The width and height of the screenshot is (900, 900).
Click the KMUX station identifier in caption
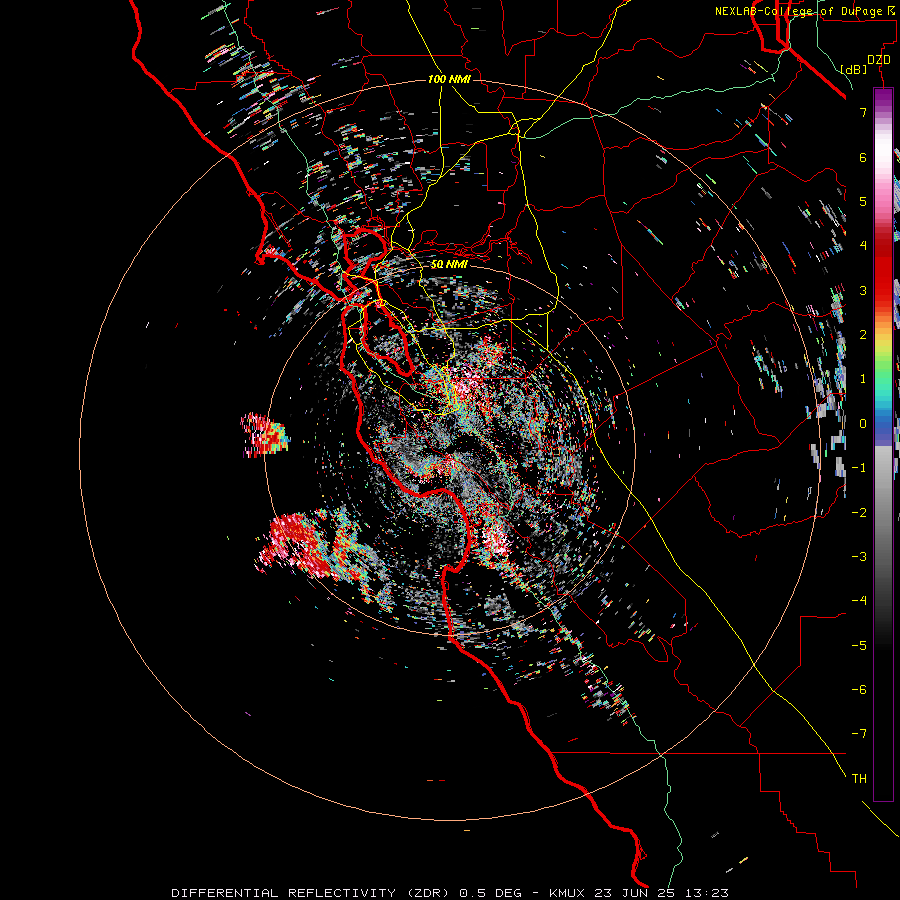[568, 893]
